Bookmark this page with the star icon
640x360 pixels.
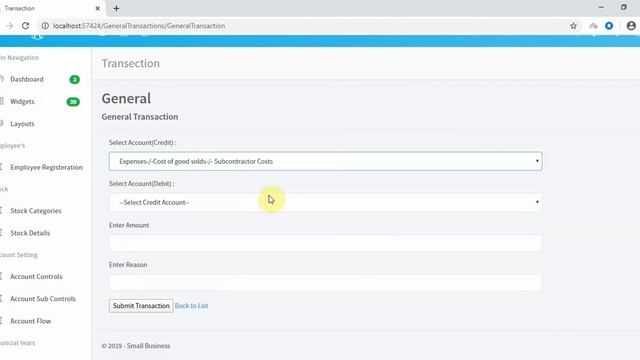[573, 26]
